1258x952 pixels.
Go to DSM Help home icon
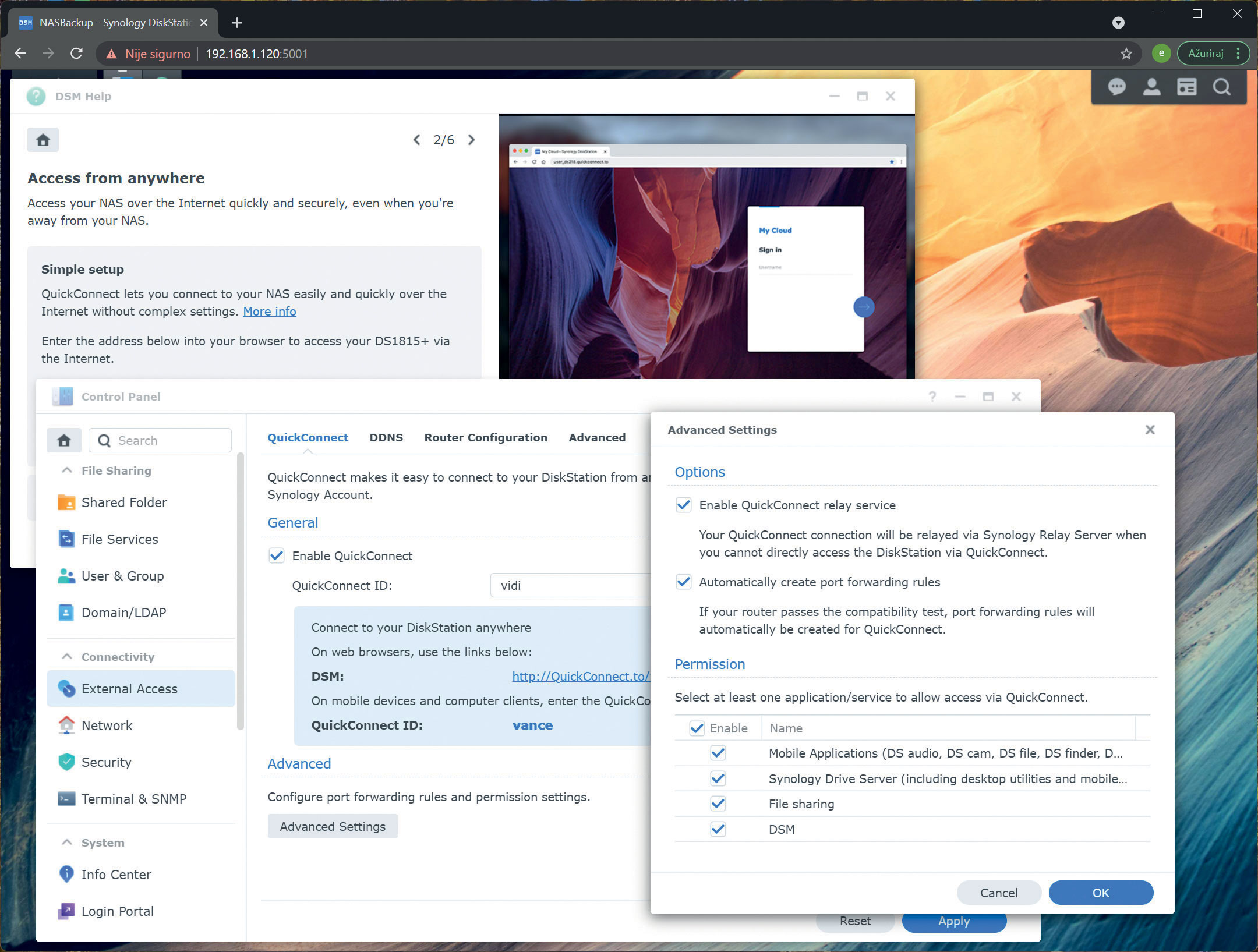click(x=43, y=140)
